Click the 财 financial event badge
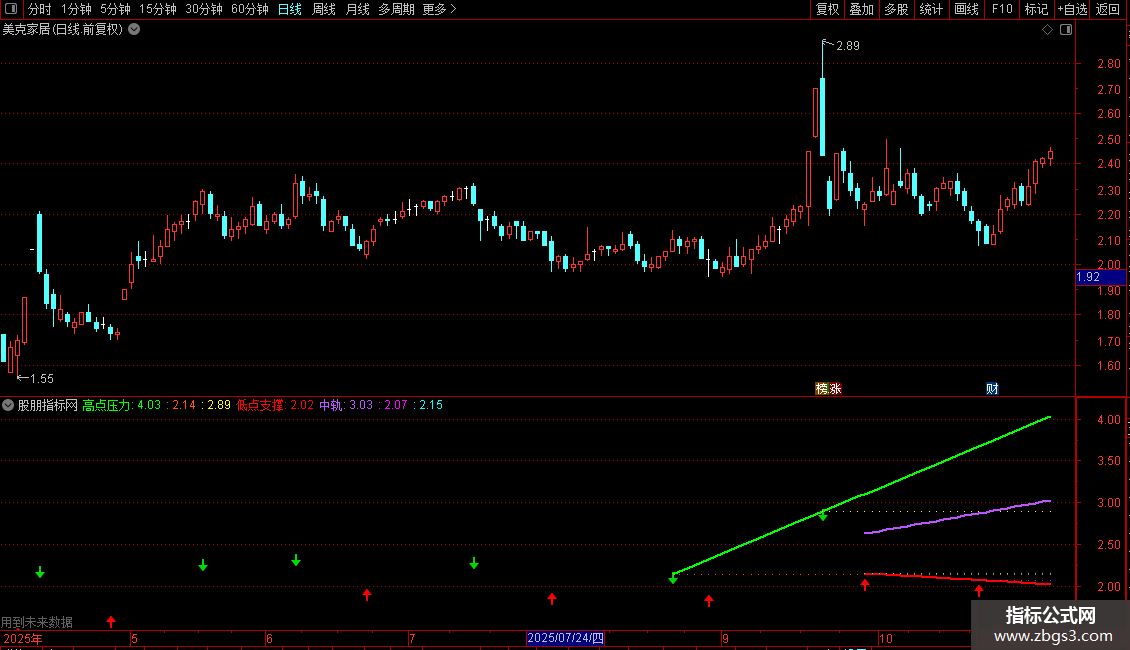Image resolution: width=1130 pixels, height=650 pixels. (x=992, y=388)
